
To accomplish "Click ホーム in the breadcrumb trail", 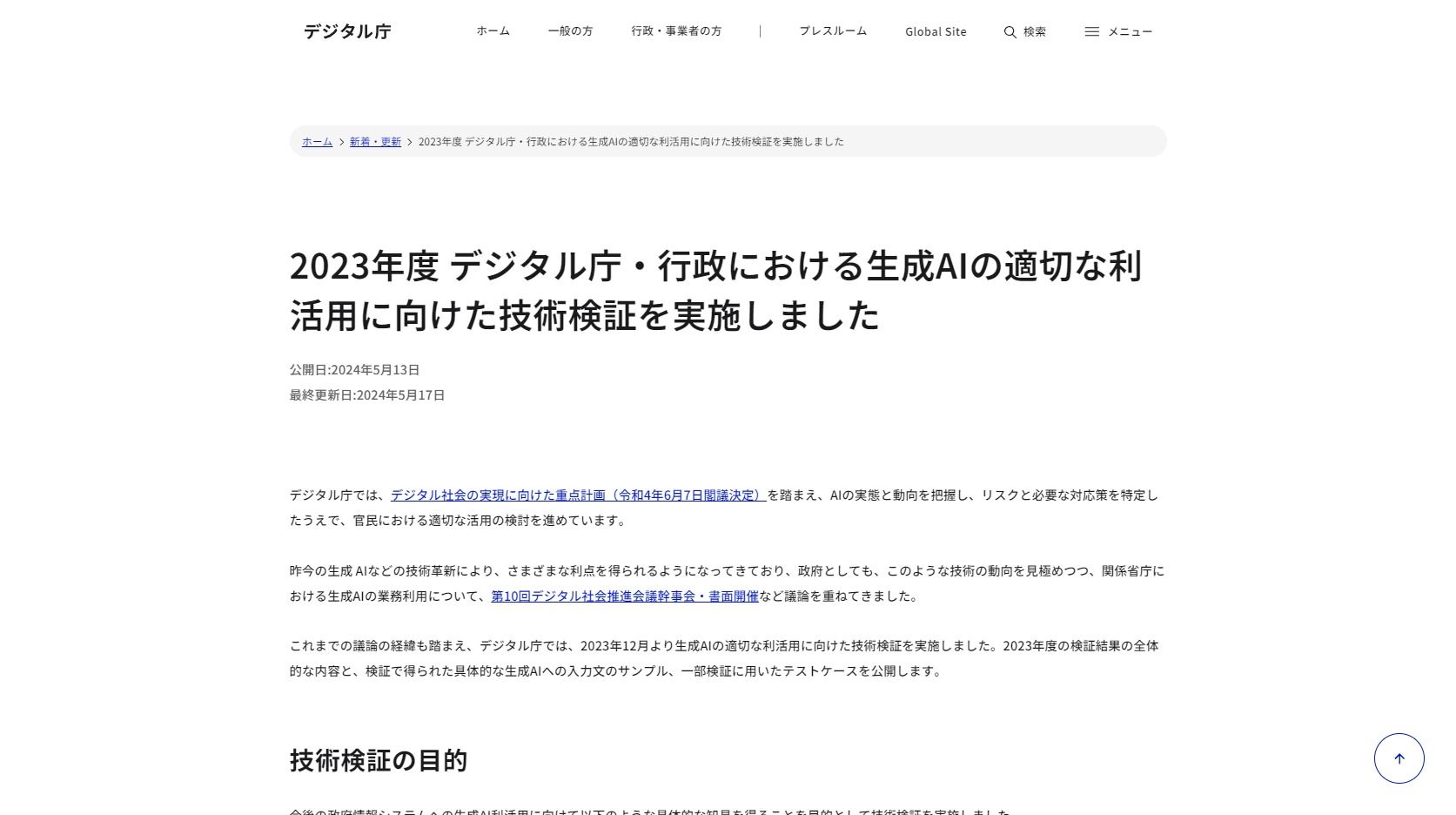I will pyautogui.click(x=316, y=141).
